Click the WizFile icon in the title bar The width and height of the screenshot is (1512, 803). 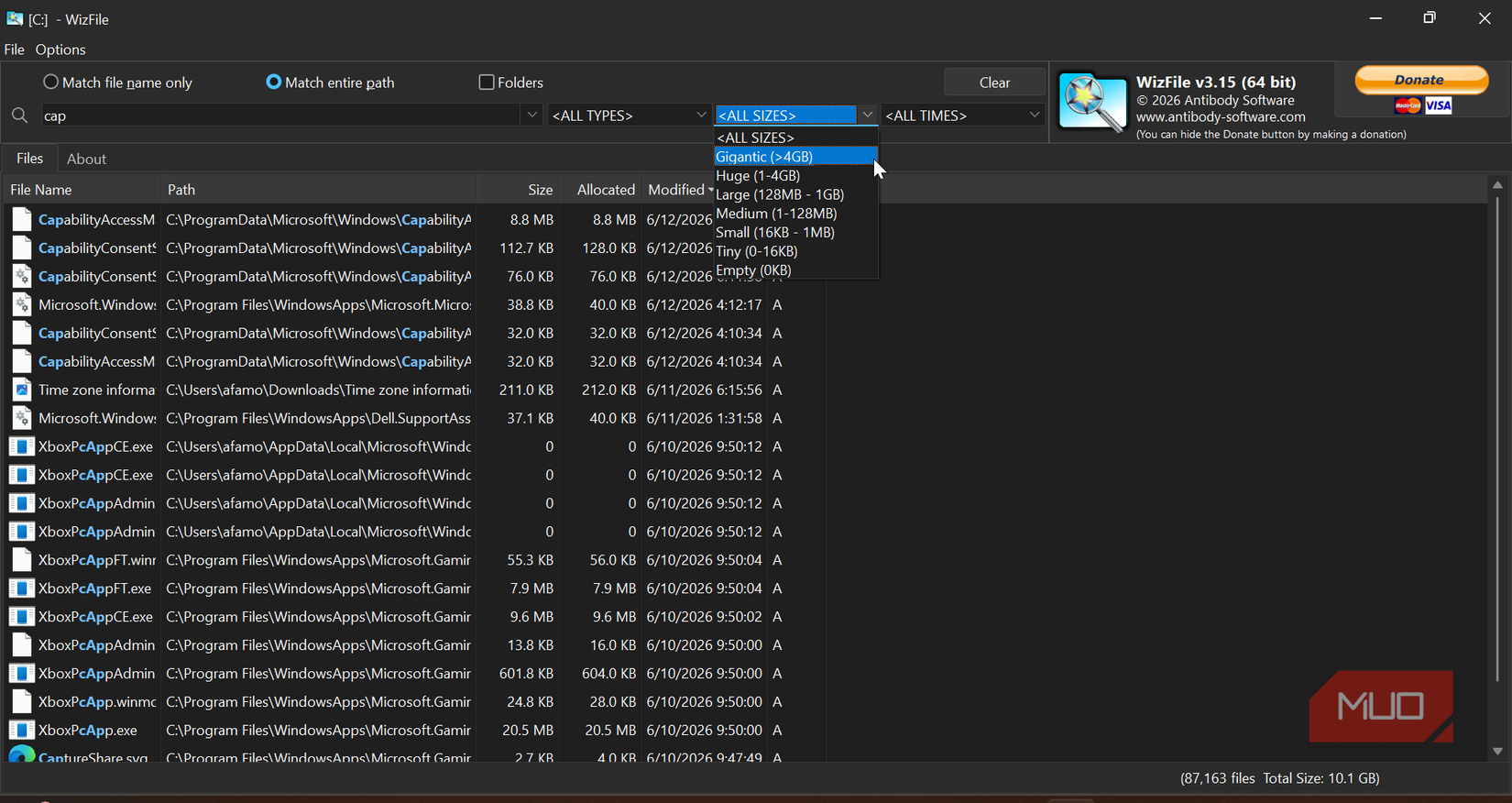pos(15,18)
